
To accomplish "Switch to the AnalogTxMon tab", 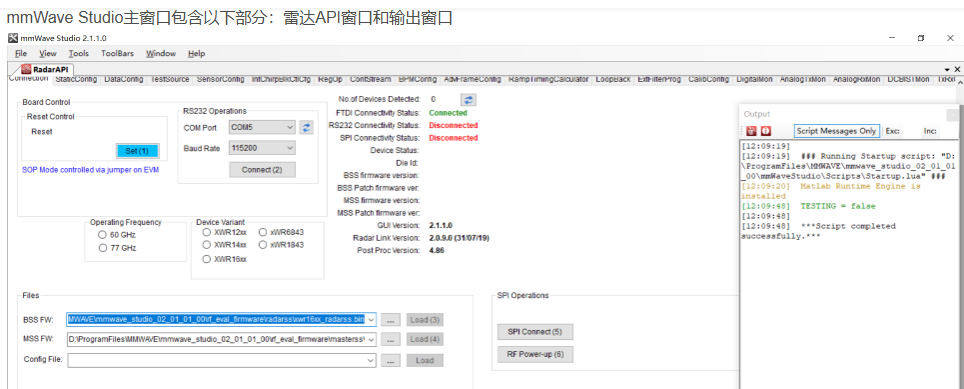I will (x=804, y=79).
